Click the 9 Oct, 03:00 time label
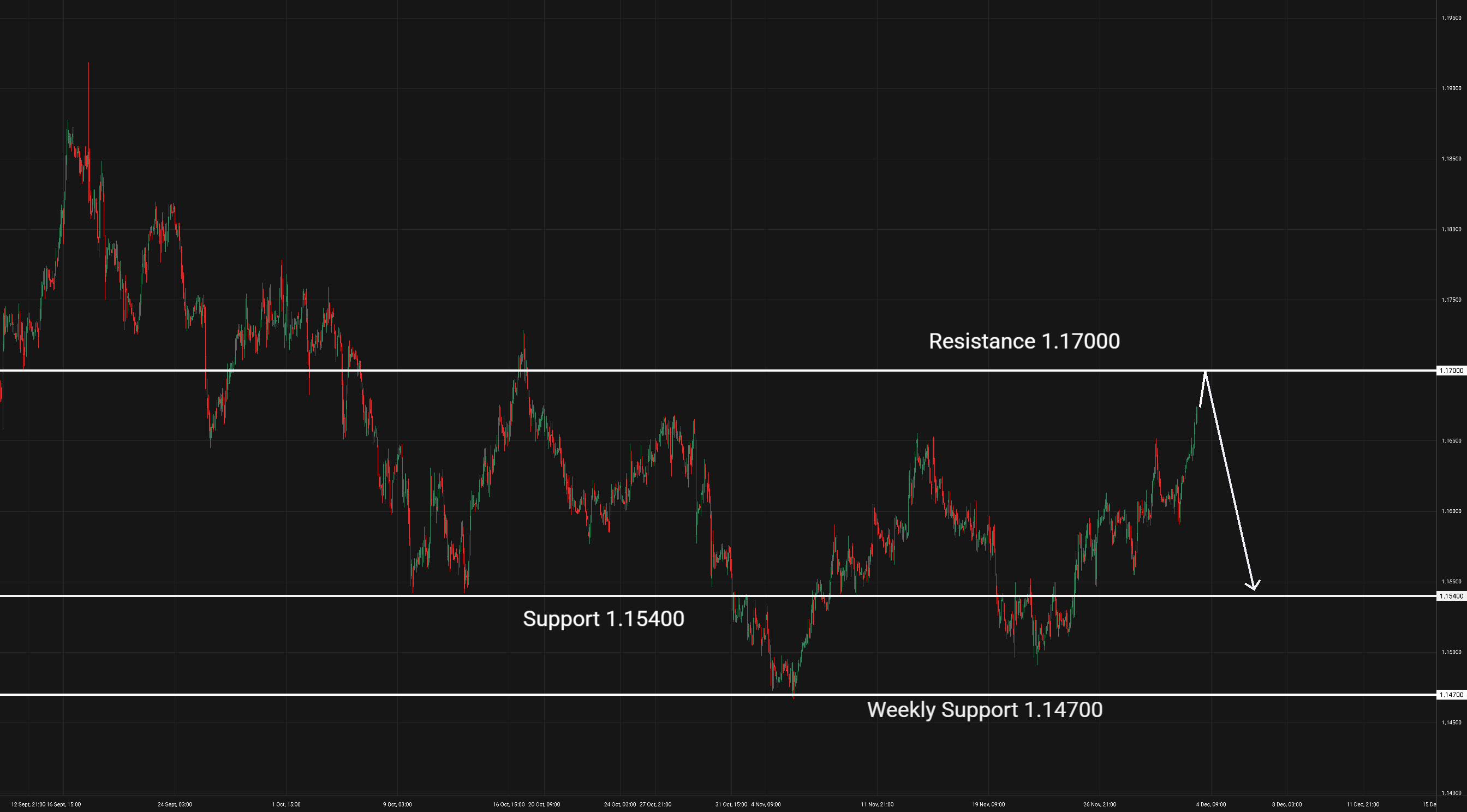1467x812 pixels. coord(397,804)
